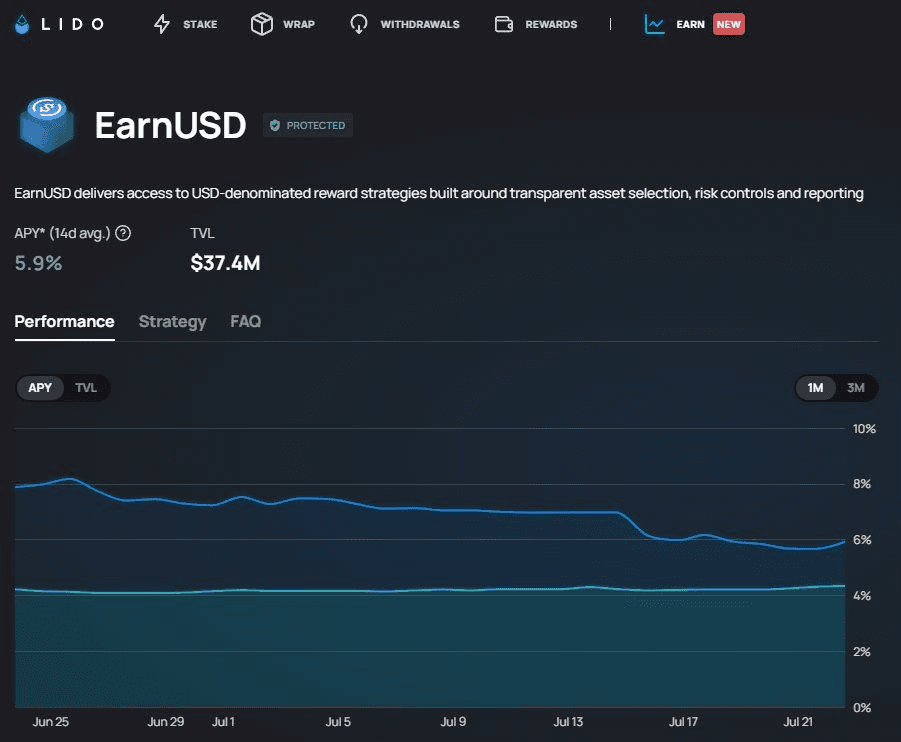Click the Protected shield badge

click(307, 125)
